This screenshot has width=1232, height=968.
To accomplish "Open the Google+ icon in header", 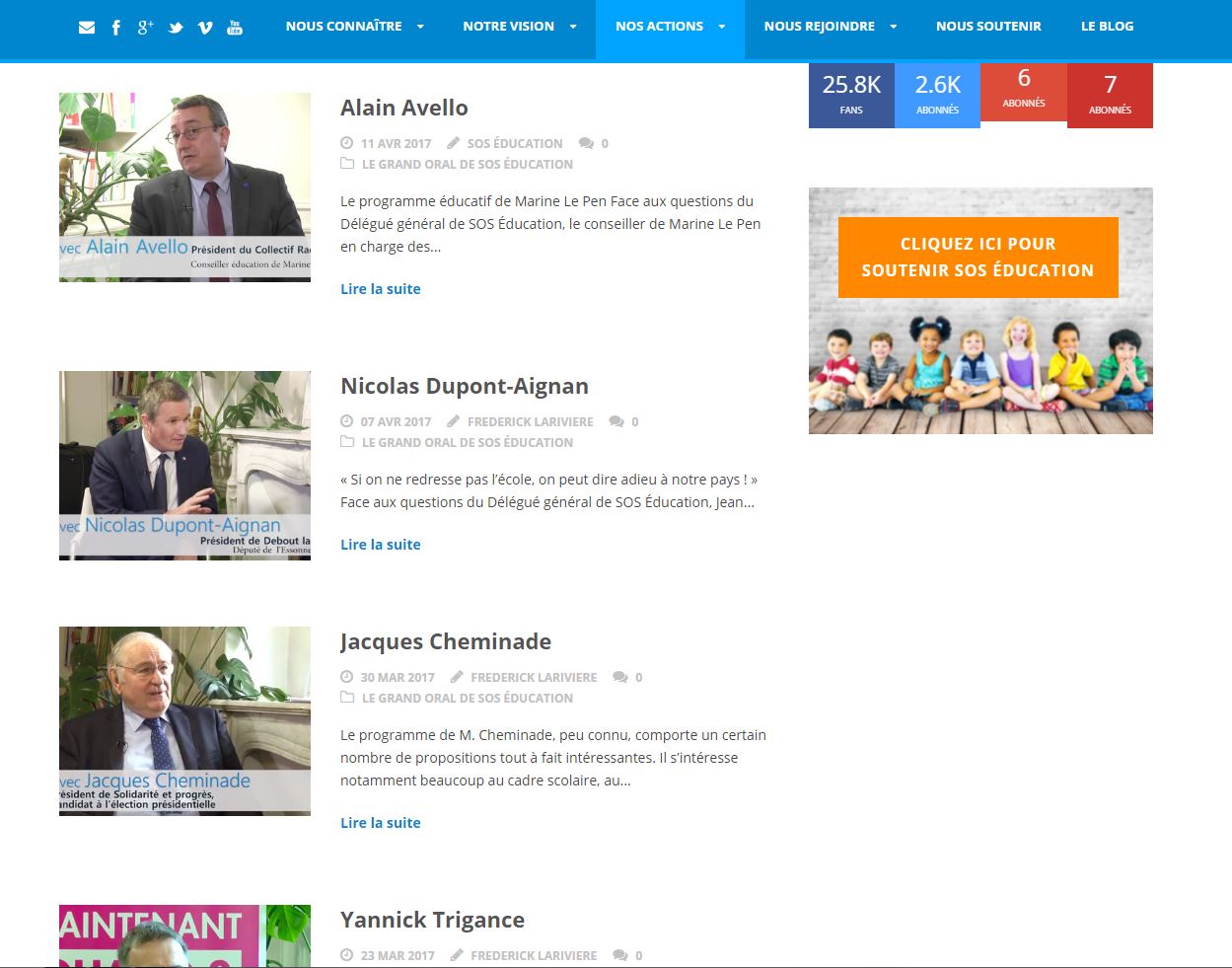I will click(145, 27).
